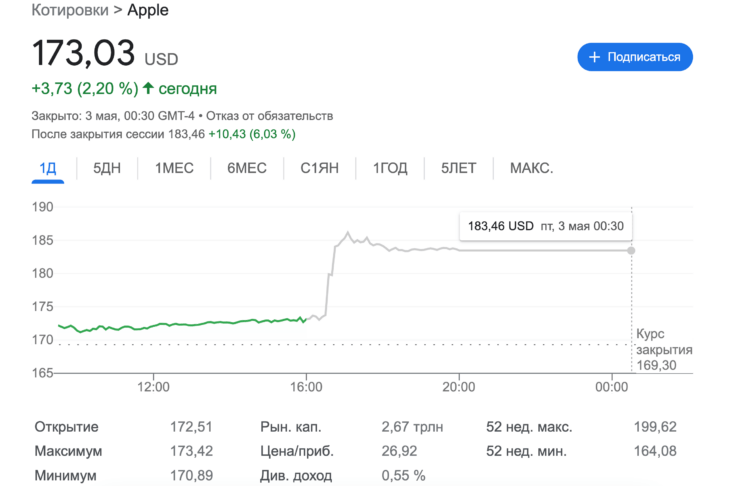Click the 52 нед. мин. value 164,08
Viewport: 740px width, 486px height.
coord(655,451)
